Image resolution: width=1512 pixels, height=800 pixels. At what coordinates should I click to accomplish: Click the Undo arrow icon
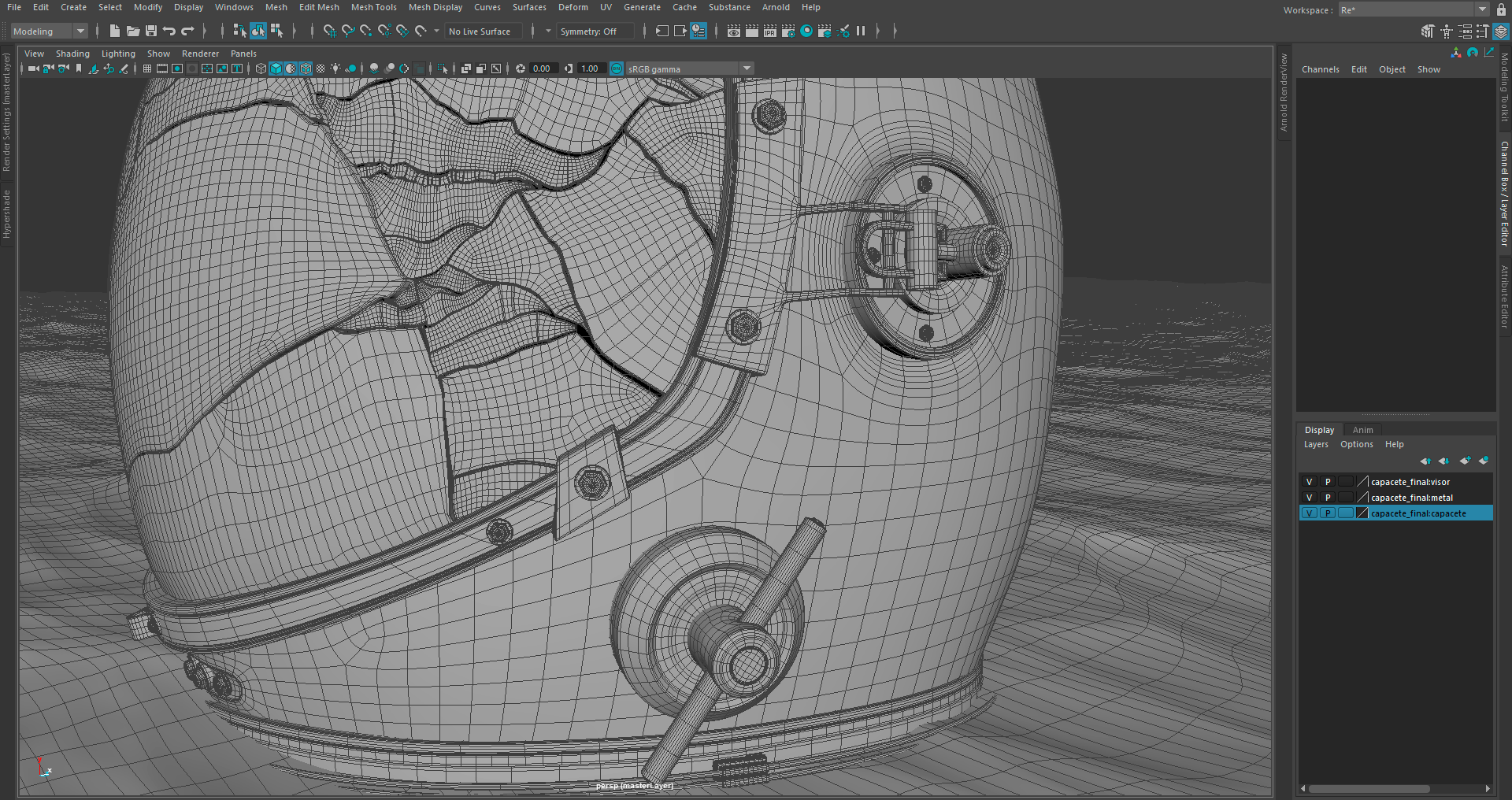pyautogui.click(x=169, y=31)
